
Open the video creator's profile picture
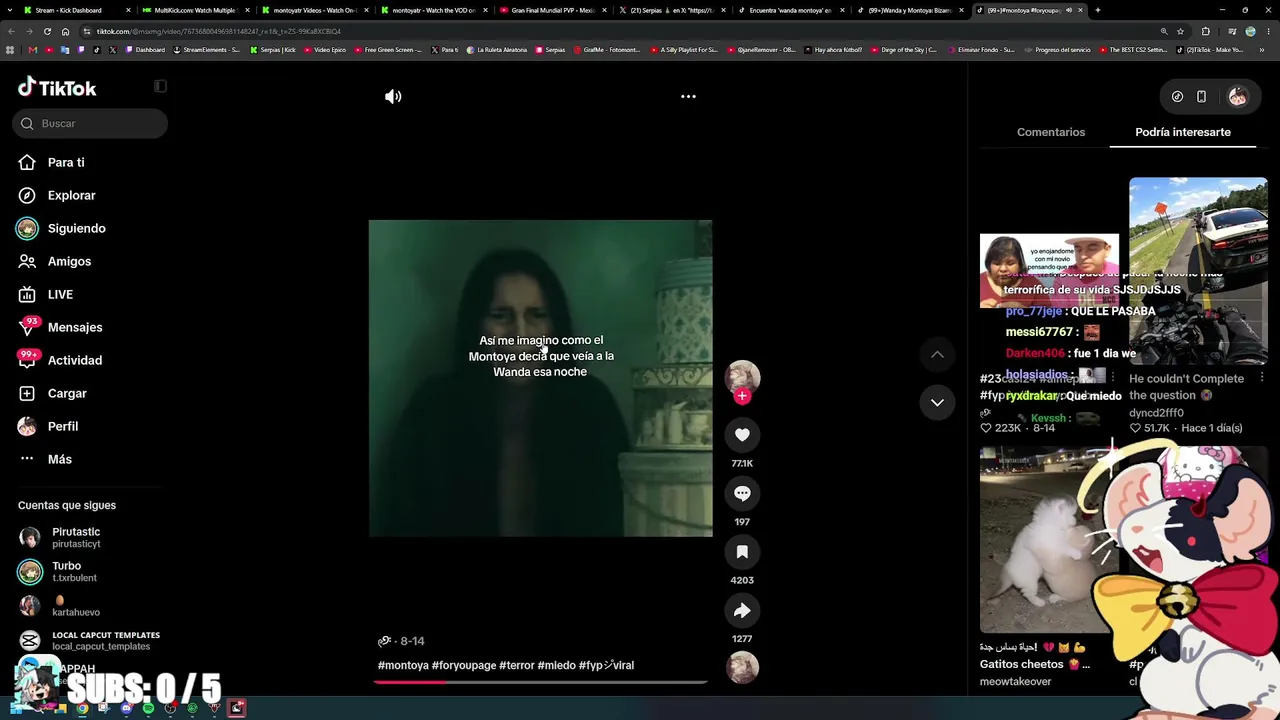click(x=742, y=376)
